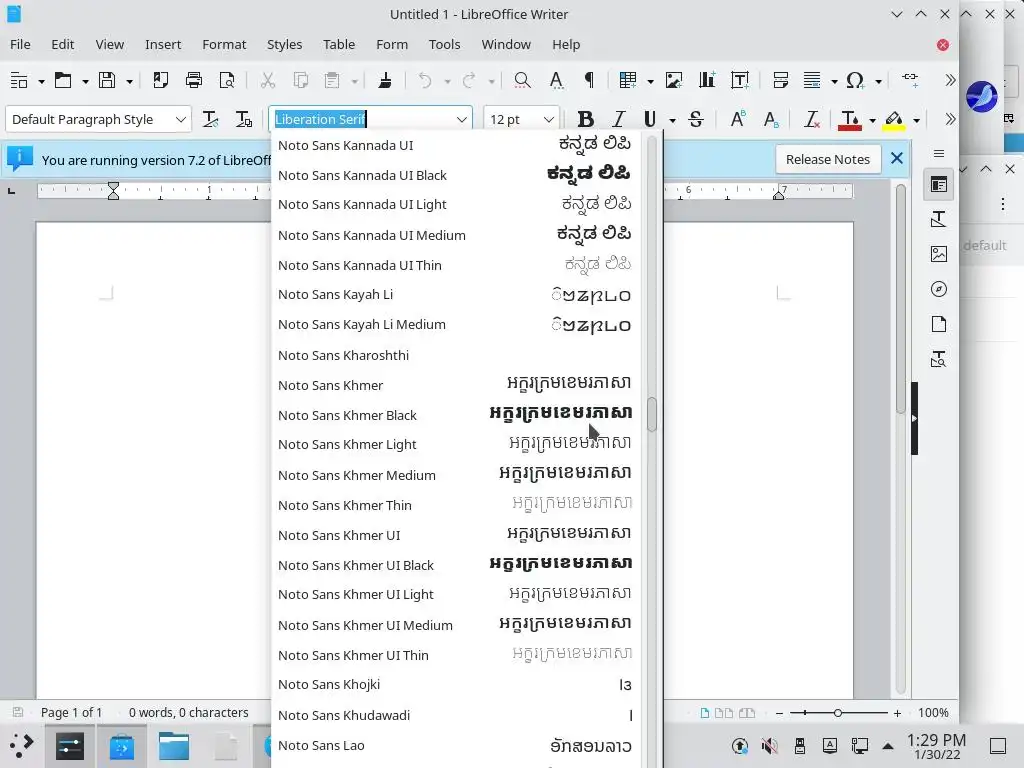
Task: Pick Noto Sans Khojki font
Action: (455, 684)
